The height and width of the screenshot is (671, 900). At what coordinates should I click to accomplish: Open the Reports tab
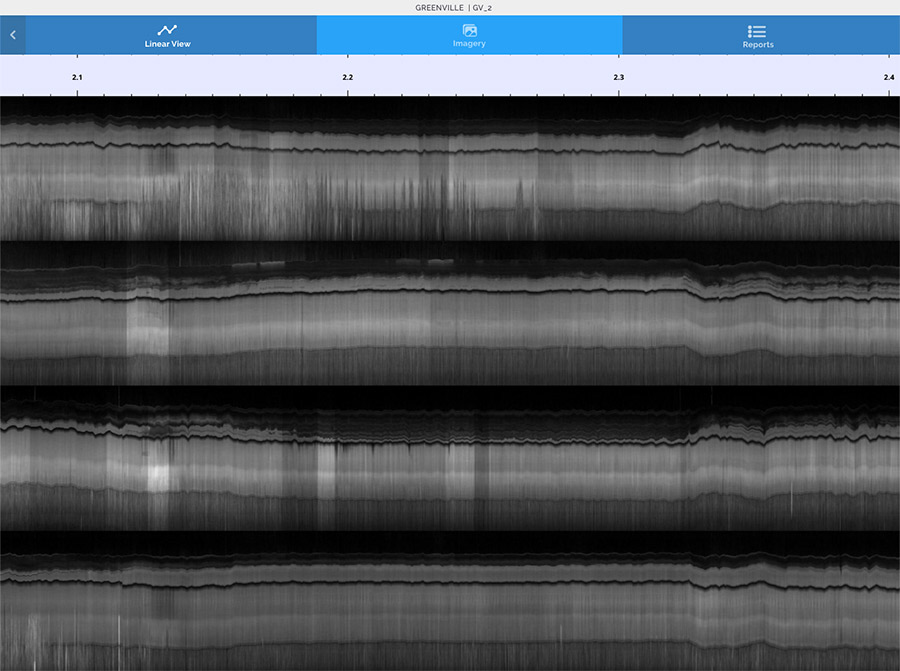761,35
